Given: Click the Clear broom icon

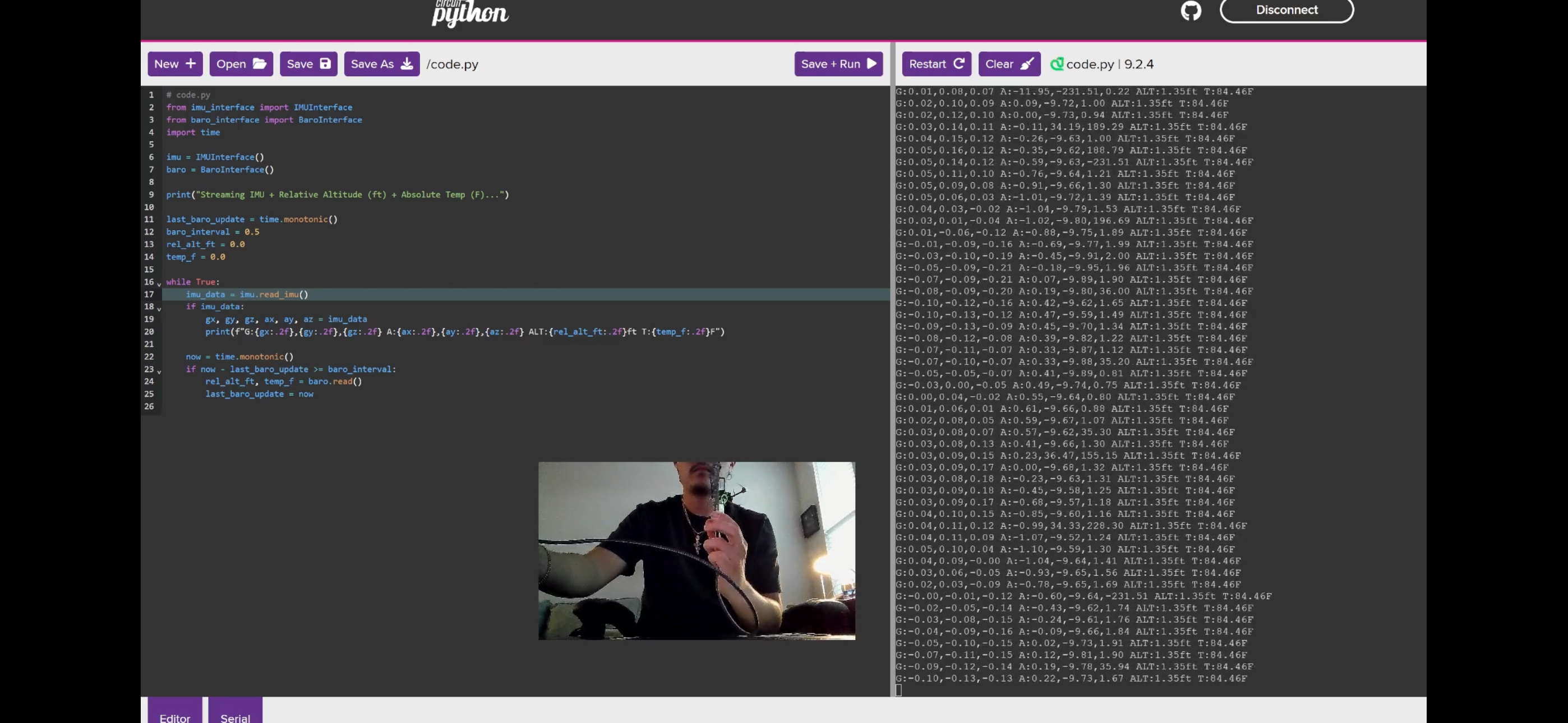Looking at the screenshot, I should (x=1027, y=64).
